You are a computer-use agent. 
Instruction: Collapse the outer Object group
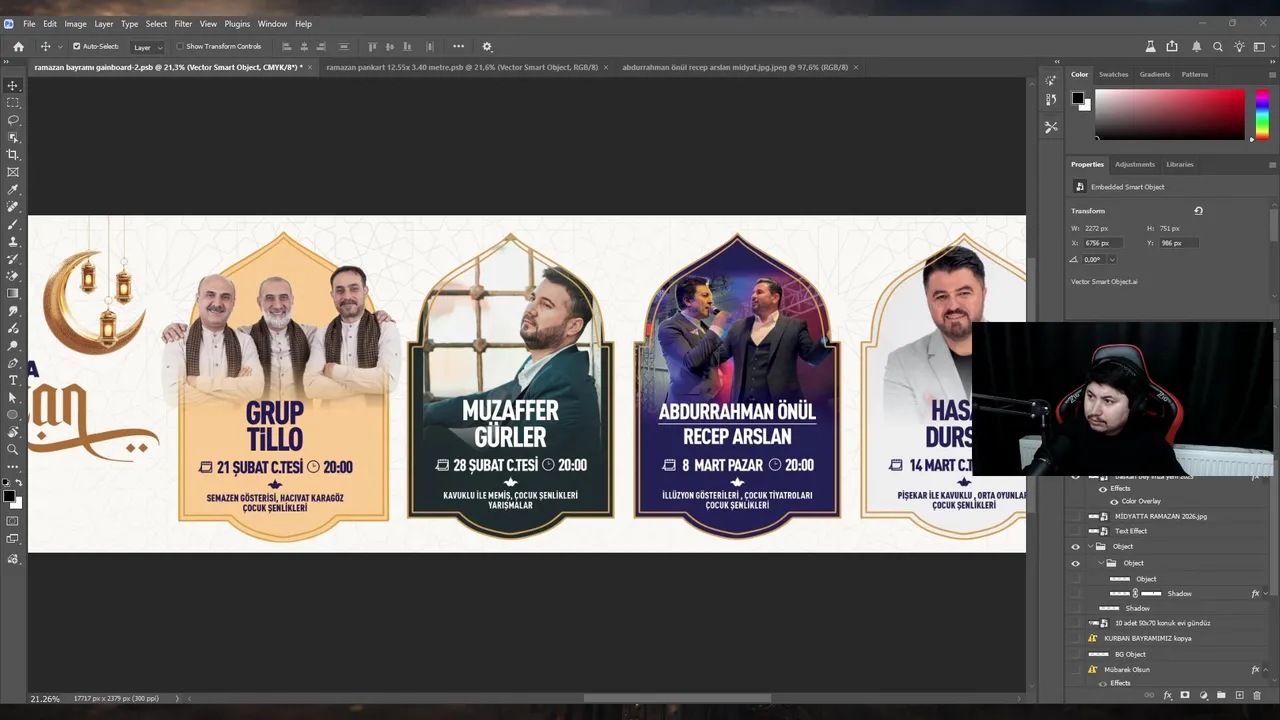[x=1091, y=547]
